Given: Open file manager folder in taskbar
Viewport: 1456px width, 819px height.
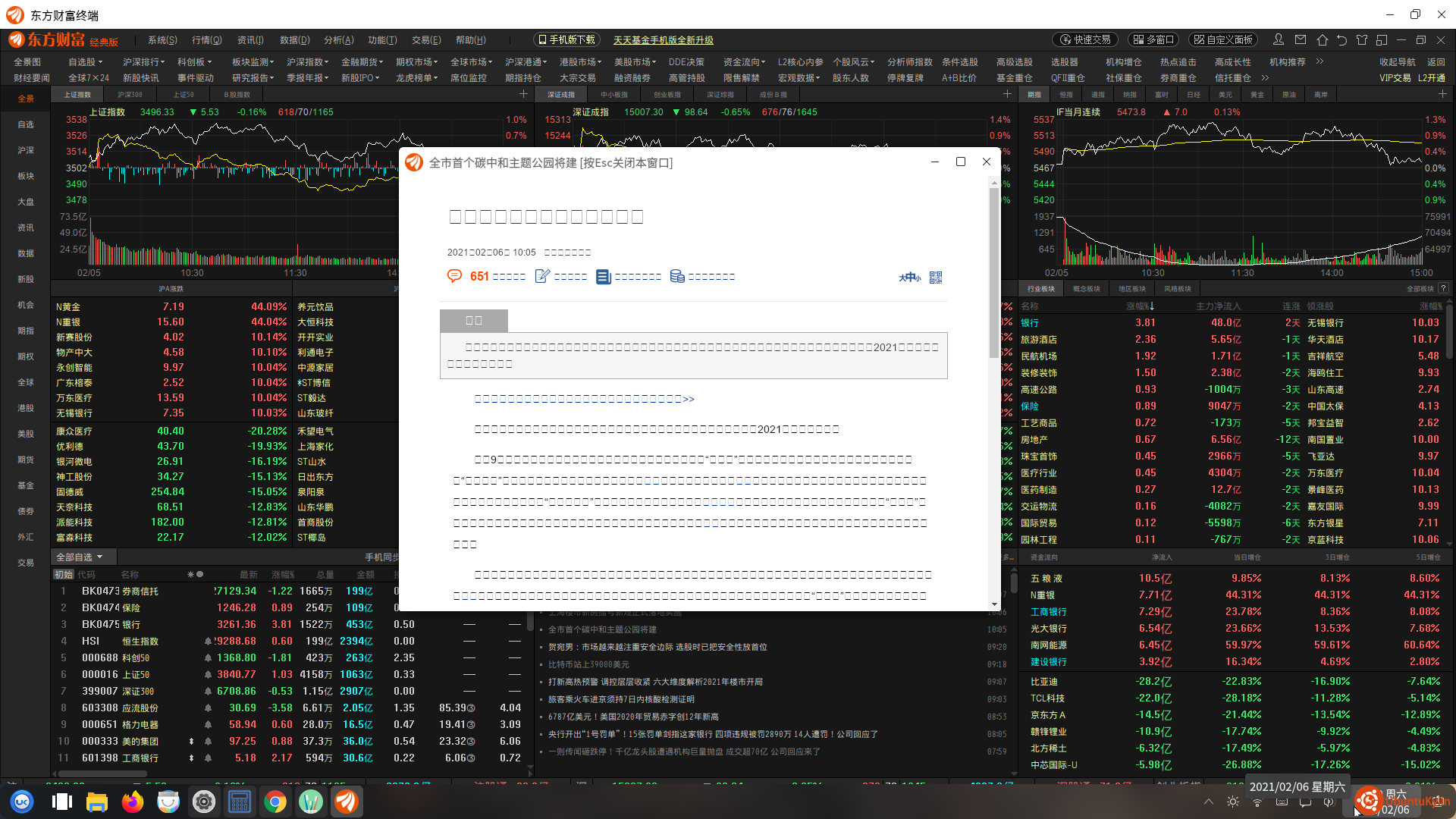Looking at the screenshot, I should 97,802.
